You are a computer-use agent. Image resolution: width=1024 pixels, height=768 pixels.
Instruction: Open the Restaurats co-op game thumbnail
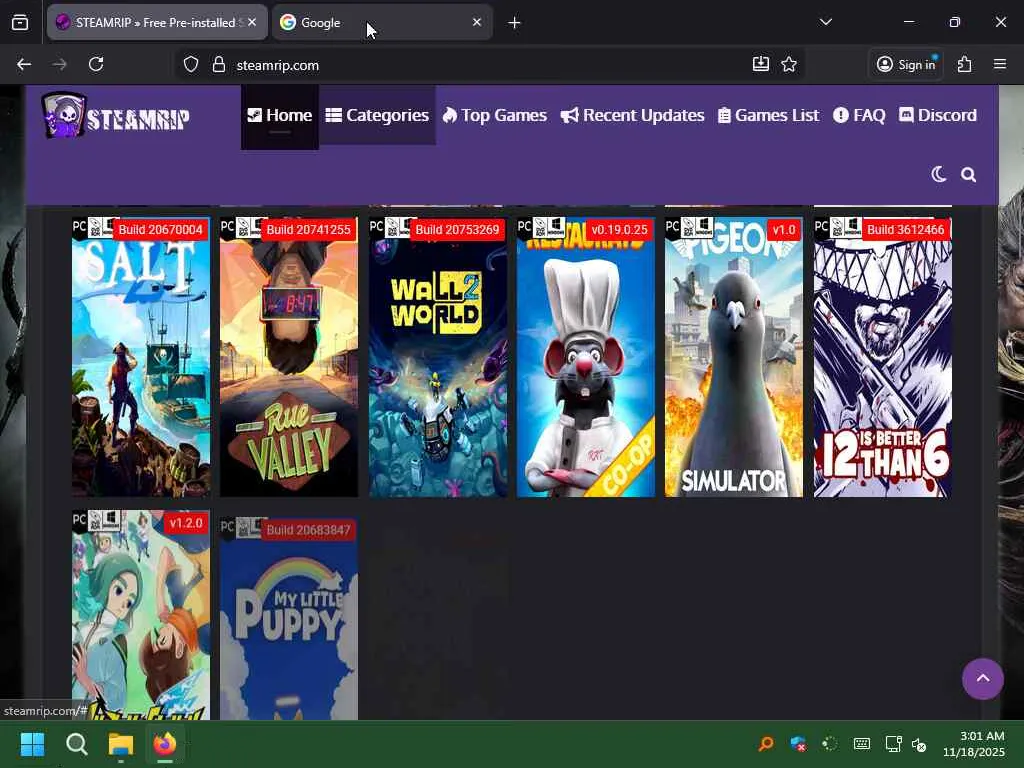coord(586,357)
